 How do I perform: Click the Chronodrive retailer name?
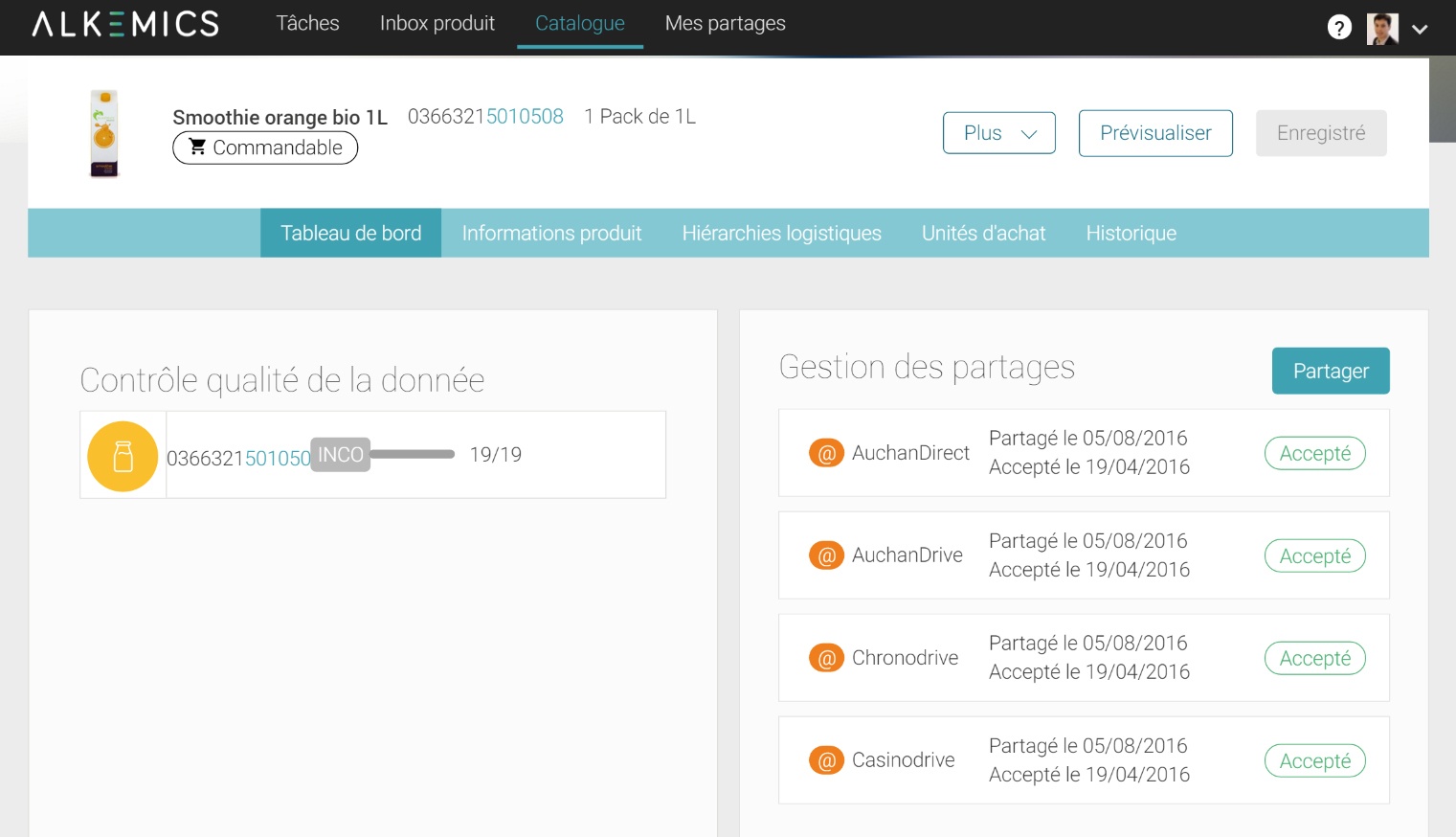pyautogui.click(x=905, y=658)
